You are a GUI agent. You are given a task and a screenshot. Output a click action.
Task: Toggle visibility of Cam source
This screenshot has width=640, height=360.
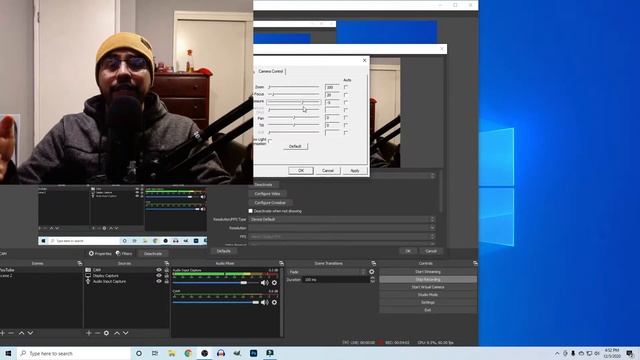click(159, 270)
